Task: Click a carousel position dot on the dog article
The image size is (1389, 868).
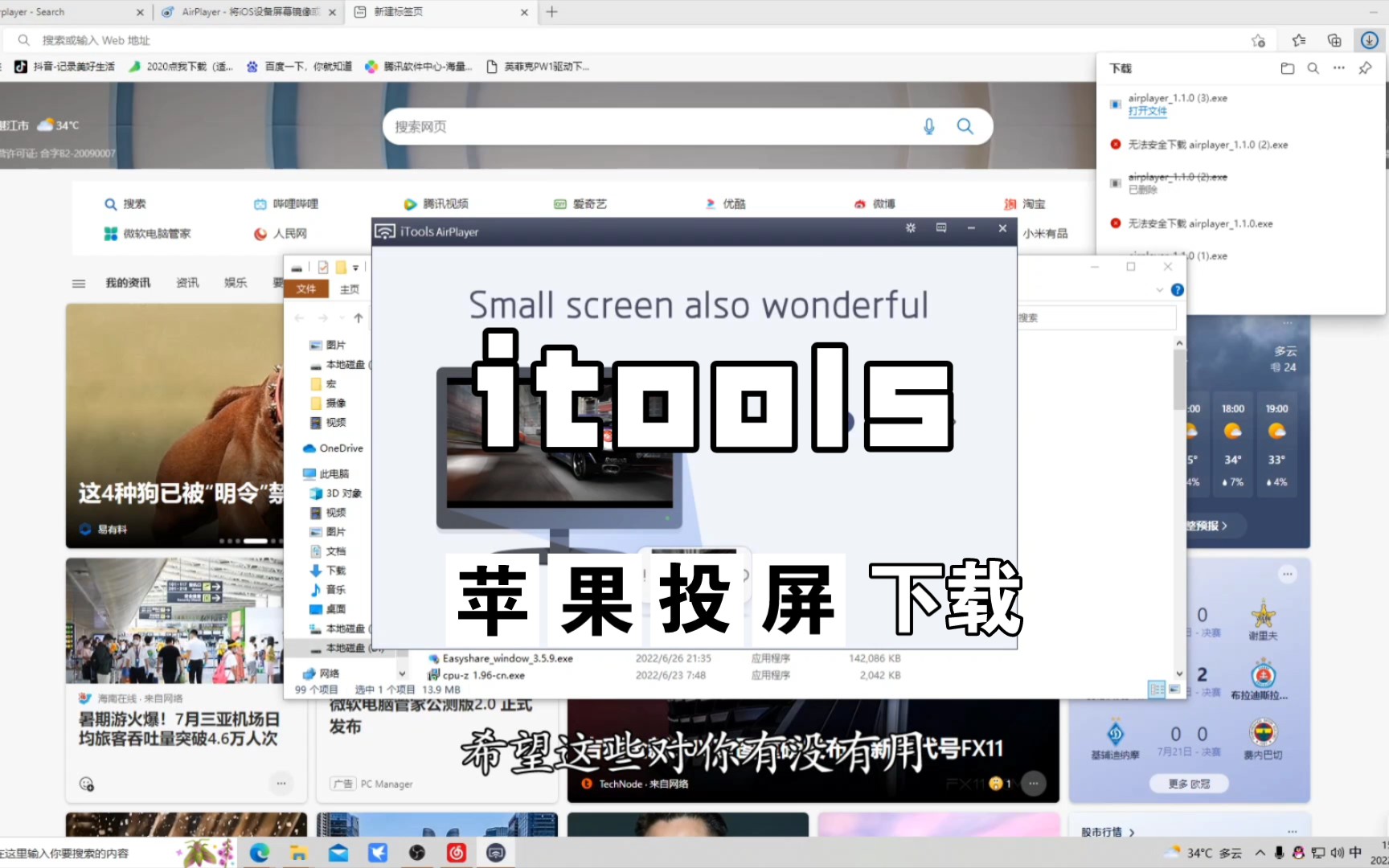Action: (229, 541)
